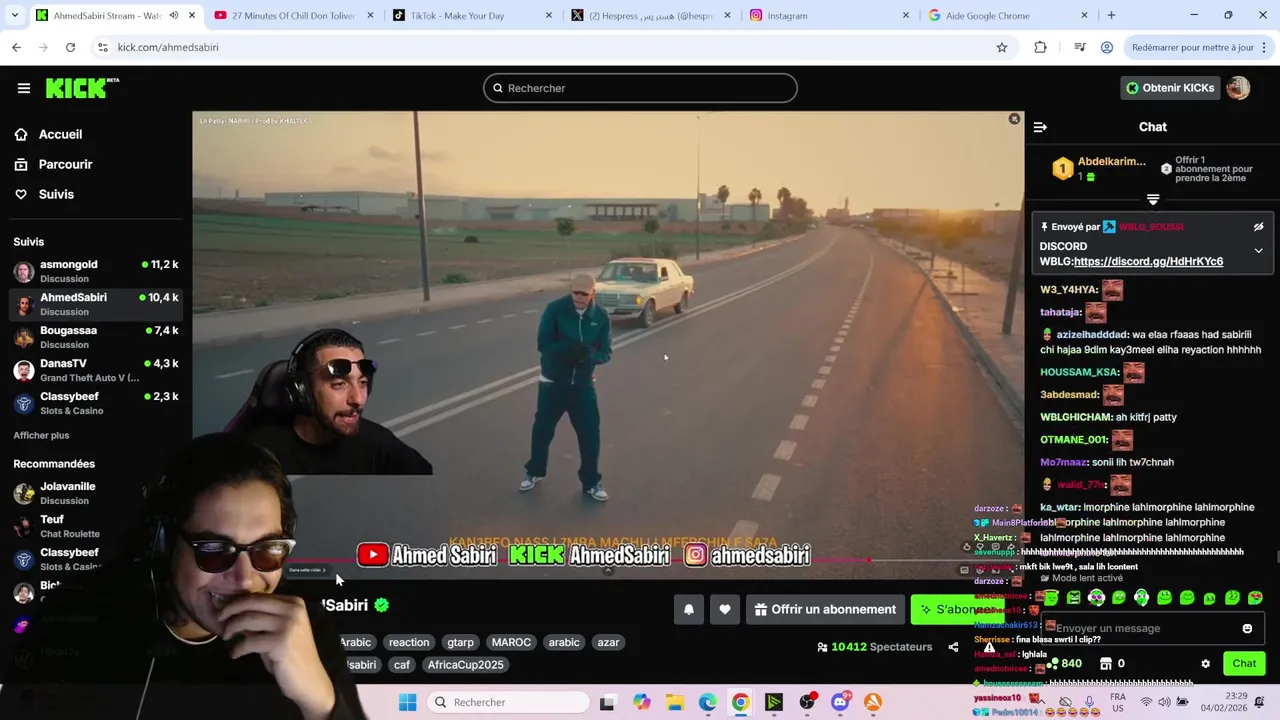The width and height of the screenshot is (1280, 720).
Task: Open chat settings gear icon
Action: pos(1205,663)
